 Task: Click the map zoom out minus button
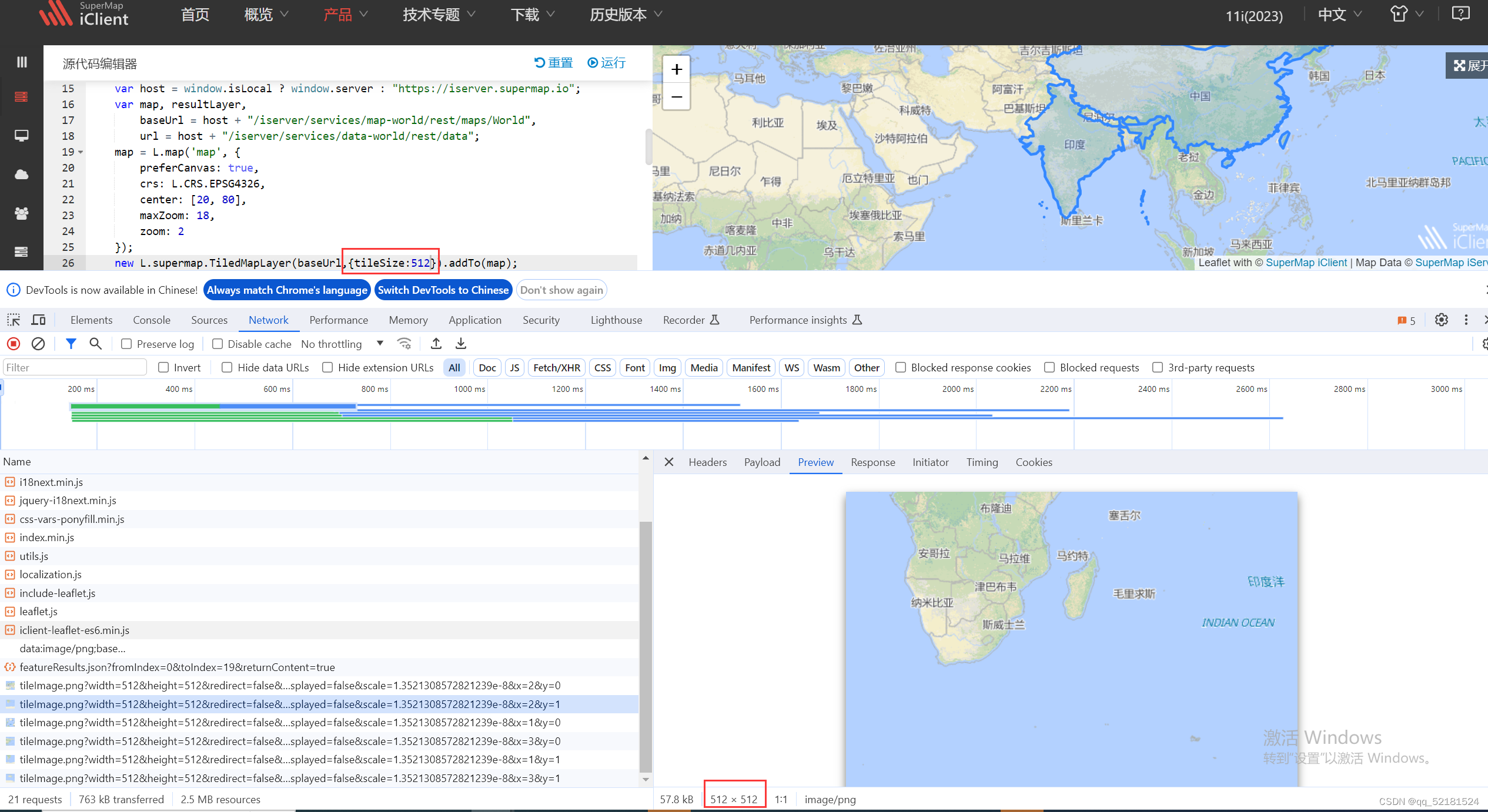[x=677, y=96]
